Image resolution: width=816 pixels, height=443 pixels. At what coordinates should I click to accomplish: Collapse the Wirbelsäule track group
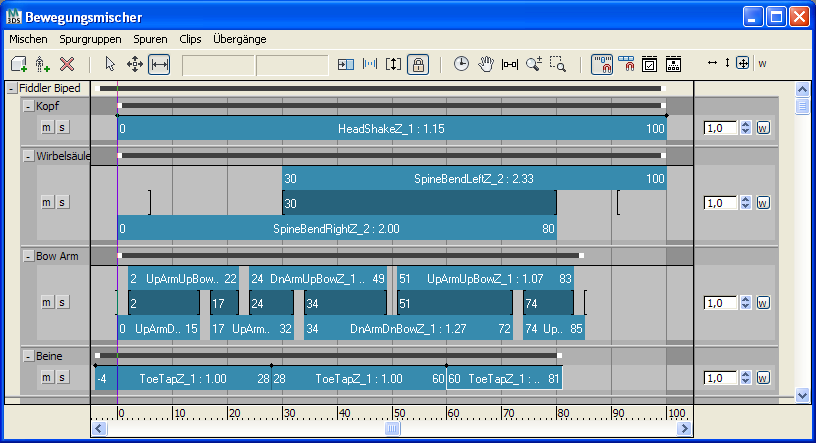coord(29,157)
